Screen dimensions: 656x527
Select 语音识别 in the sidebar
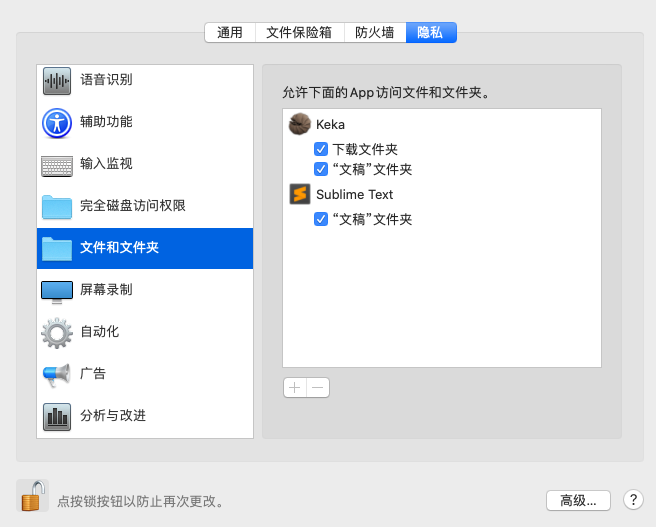(106, 79)
